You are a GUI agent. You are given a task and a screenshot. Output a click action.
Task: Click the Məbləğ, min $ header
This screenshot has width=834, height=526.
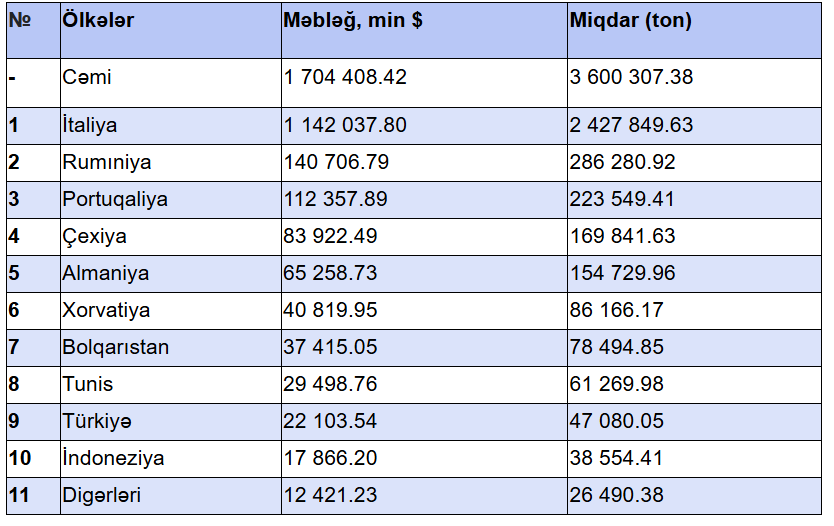point(352,20)
